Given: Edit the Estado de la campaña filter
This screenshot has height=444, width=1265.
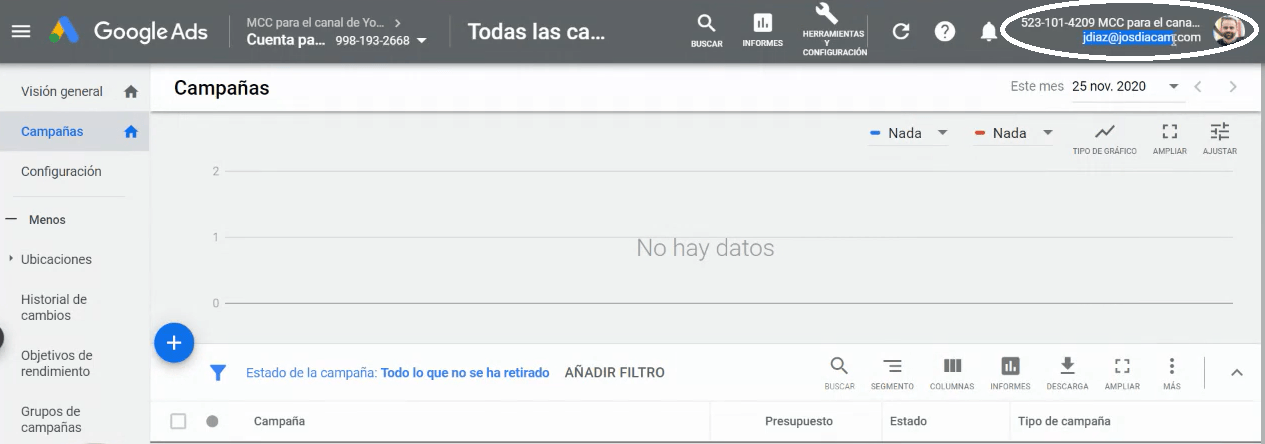Looking at the screenshot, I should 398,373.
